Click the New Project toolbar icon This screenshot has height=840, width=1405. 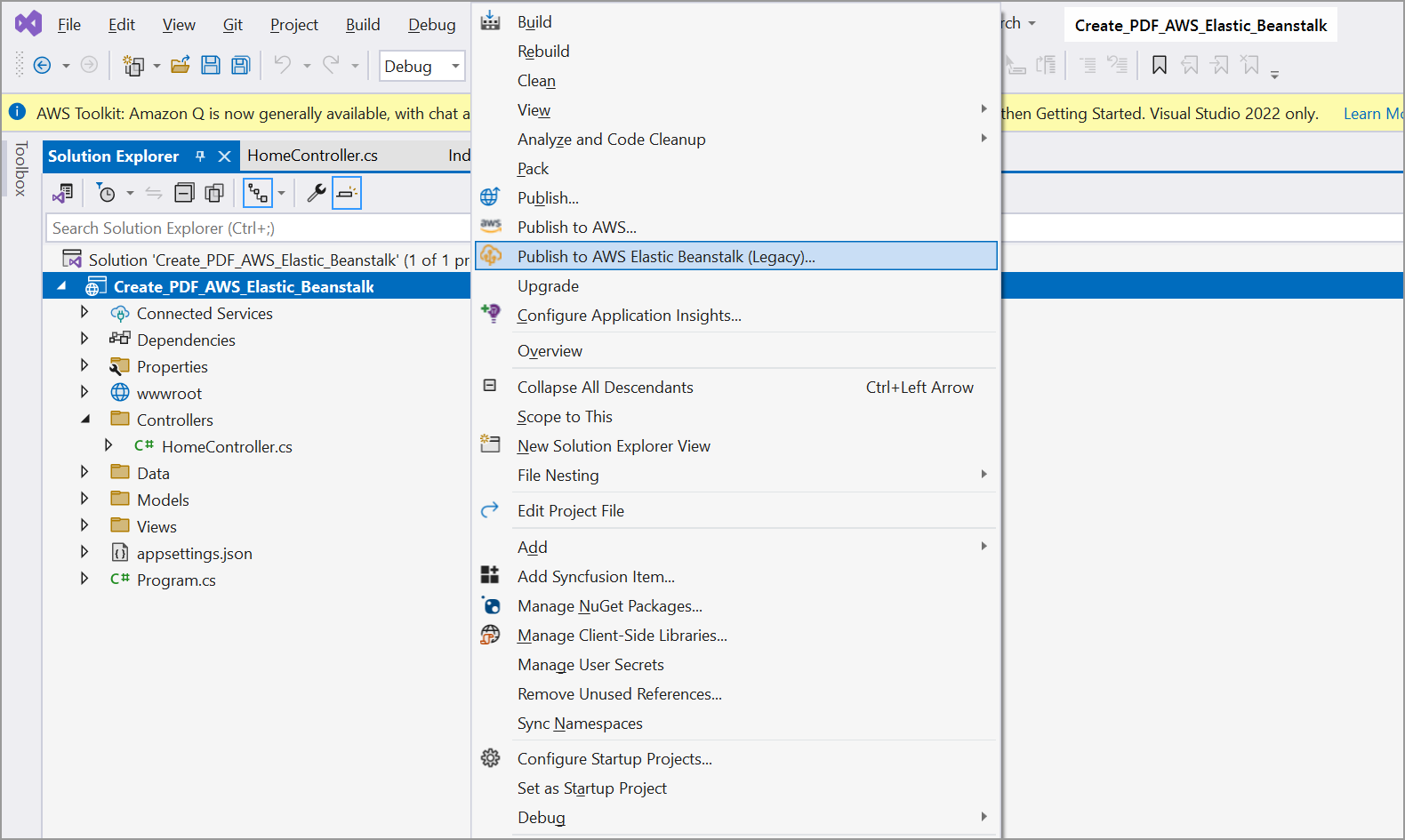click(x=133, y=65)
